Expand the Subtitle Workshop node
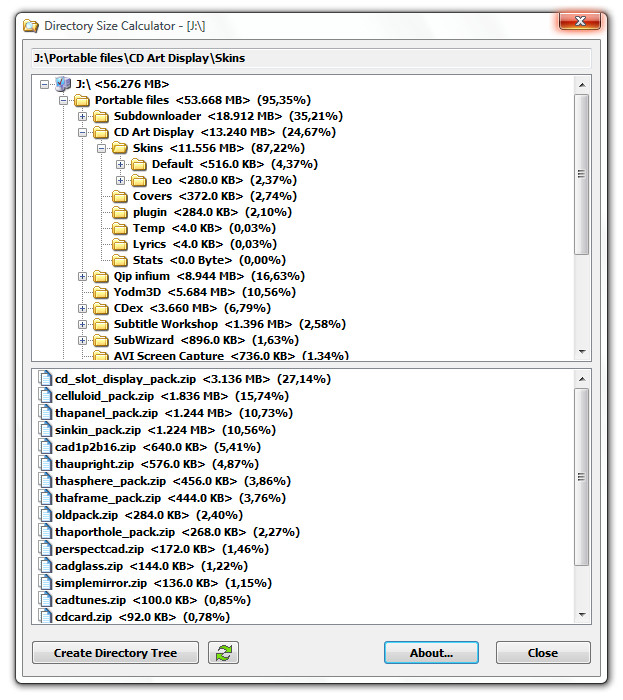The width and height of the screenshot is (623, 700). coord(82,325)
